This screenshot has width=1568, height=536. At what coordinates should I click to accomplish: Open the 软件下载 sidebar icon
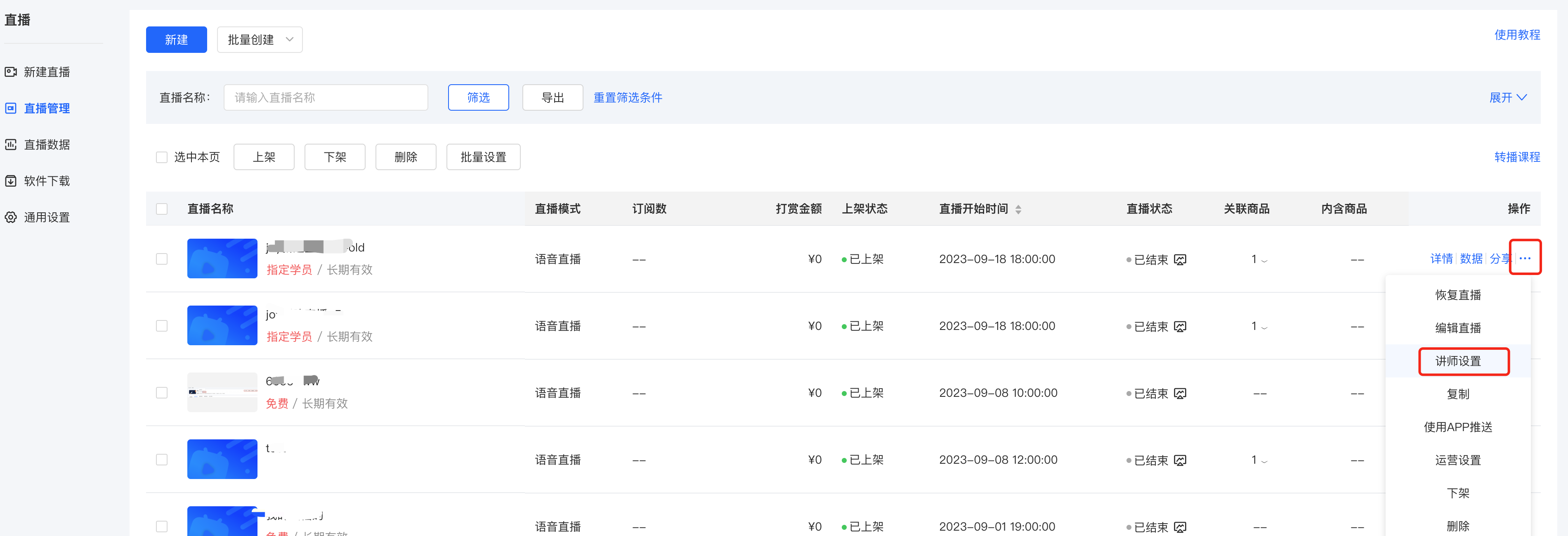tap(11, 181)
